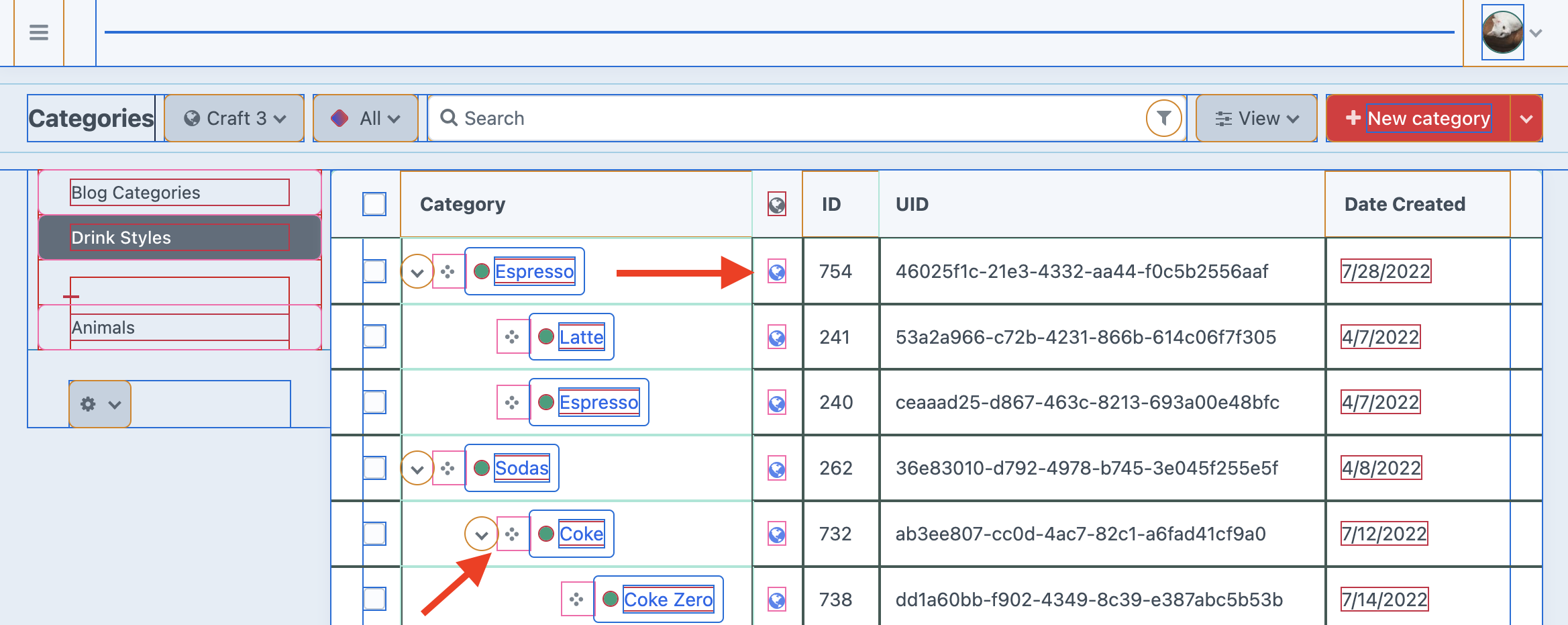This screenshot has width=1568, height=625.
Task: Click the globe icon in Coke row
Action: pos(777,534)
